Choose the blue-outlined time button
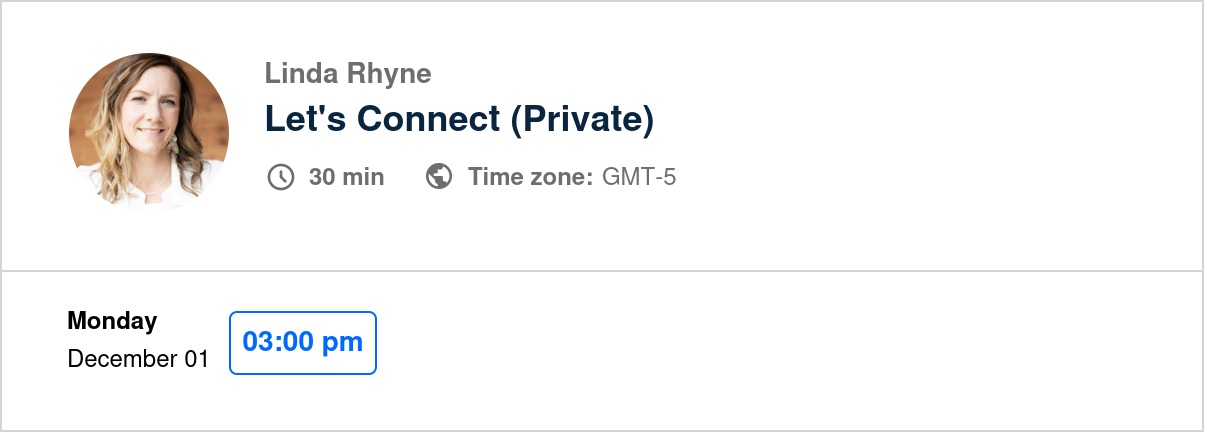 tap(303, 342)
